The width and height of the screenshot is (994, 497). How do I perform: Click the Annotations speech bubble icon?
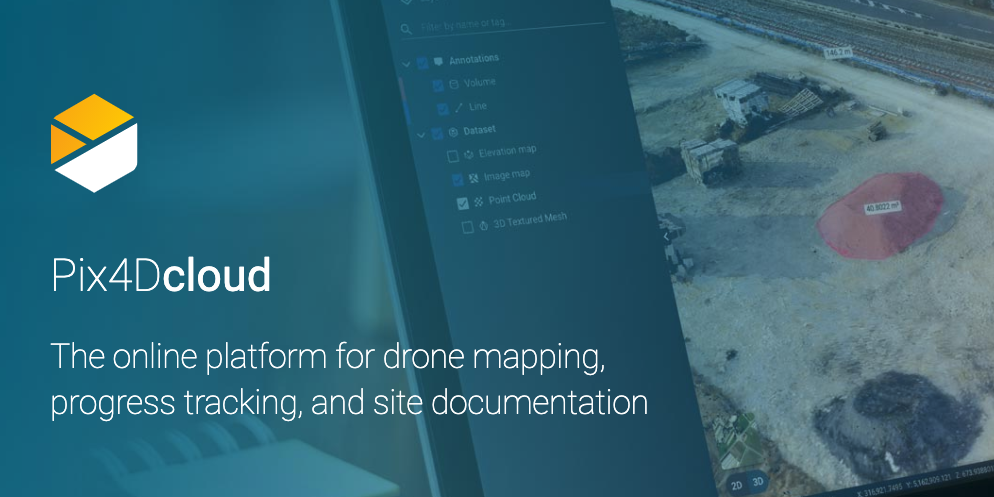438,61
